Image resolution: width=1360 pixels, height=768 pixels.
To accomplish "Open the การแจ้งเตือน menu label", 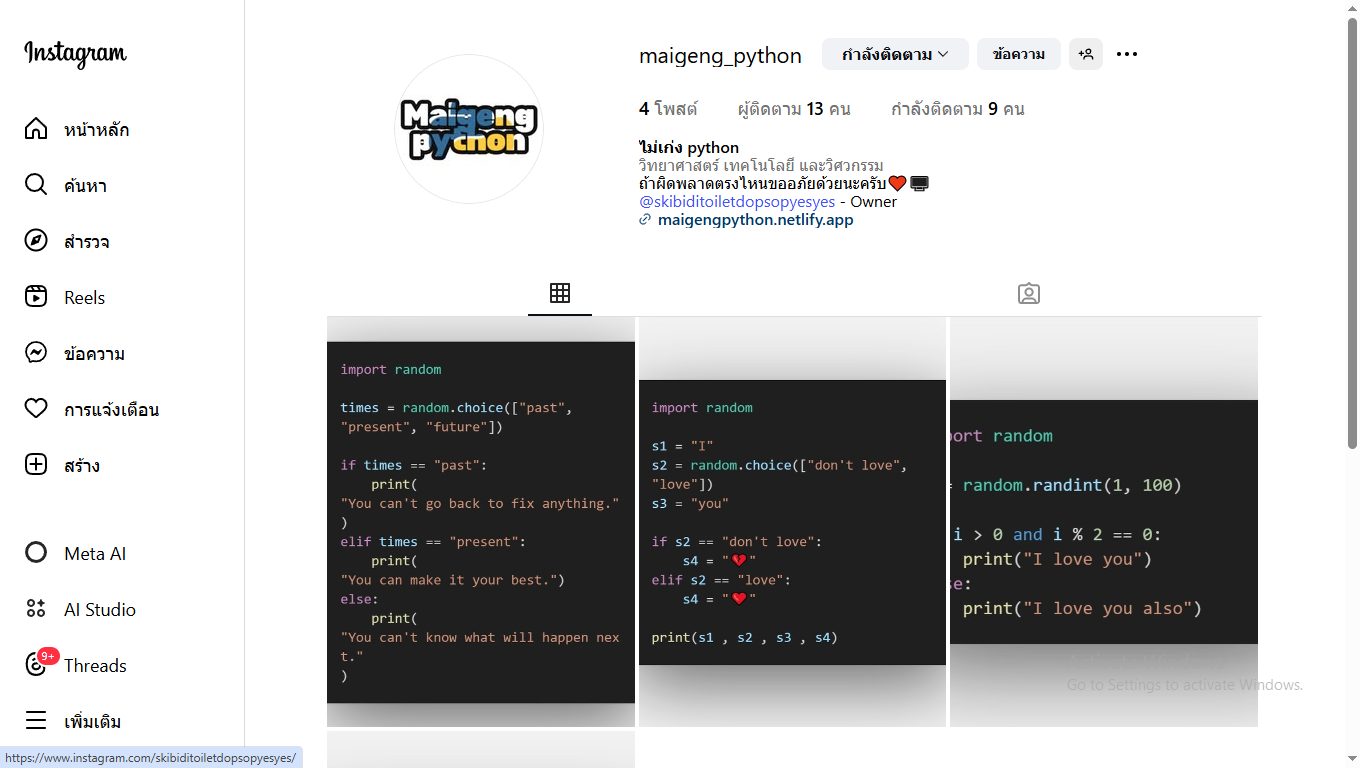I will (112, 410).
